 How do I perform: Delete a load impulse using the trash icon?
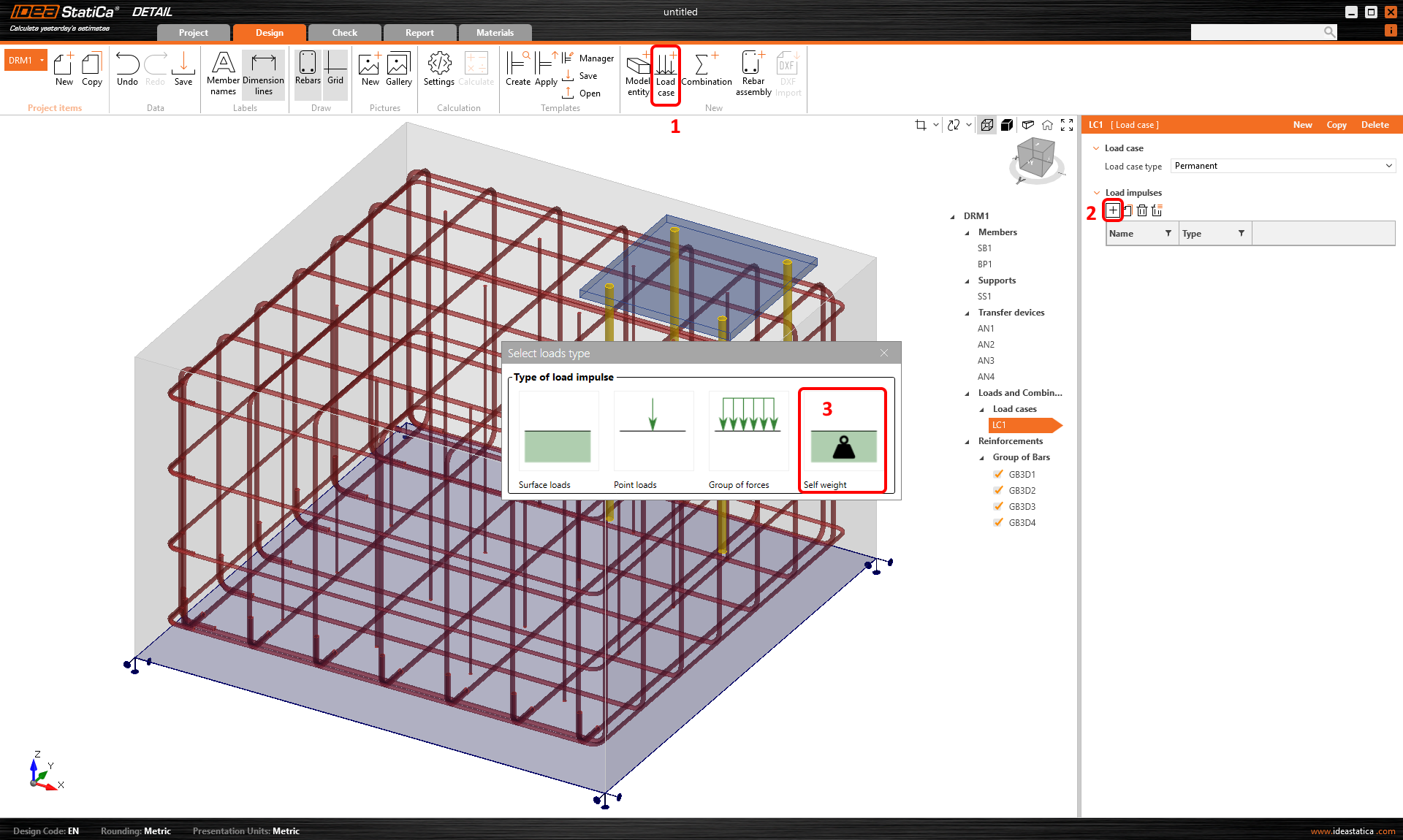(x=1142, y=210)
